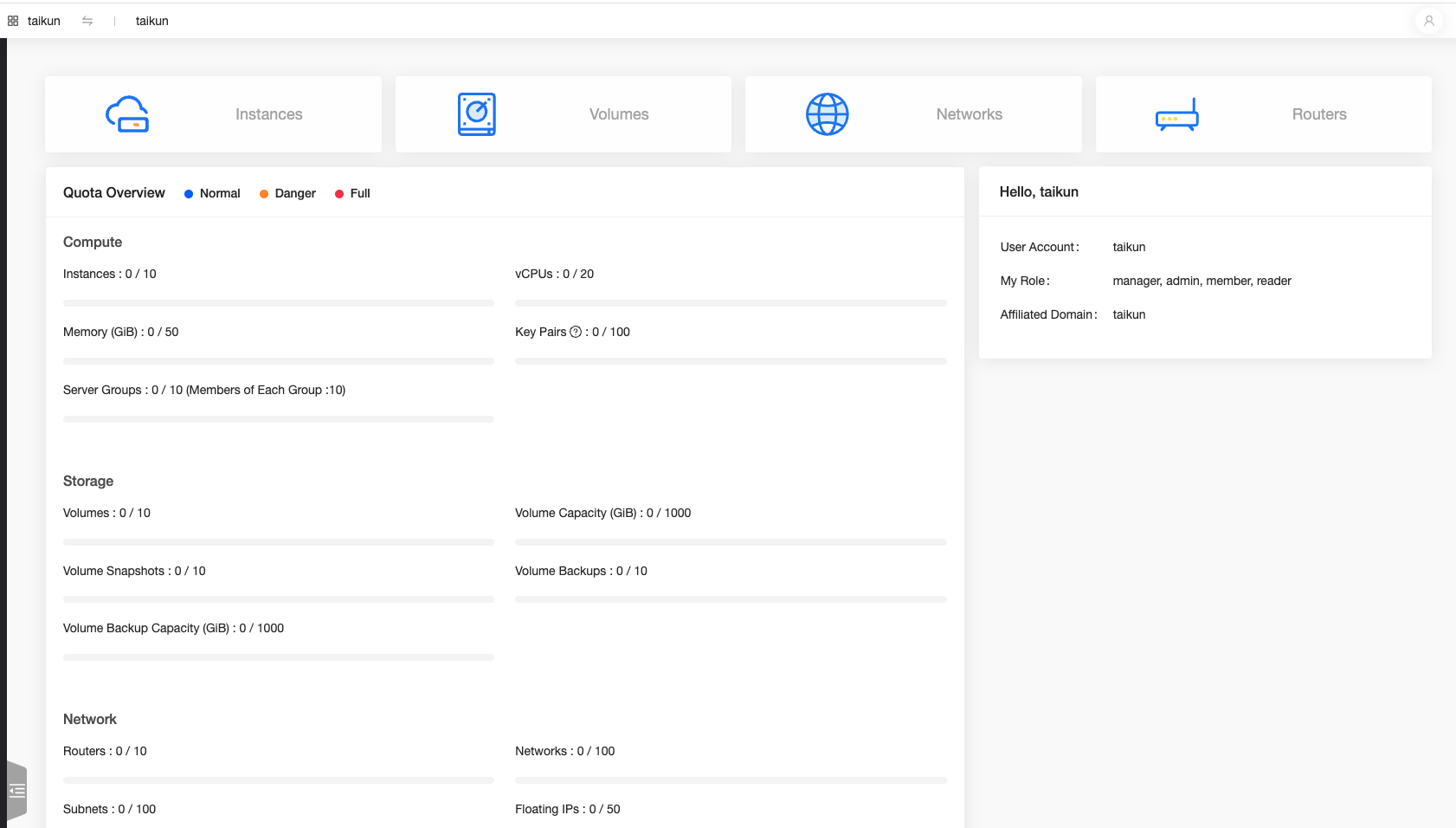1456x828 pixels.
Task: Click the grid icon beside taikun
Action: pos(13,21)
